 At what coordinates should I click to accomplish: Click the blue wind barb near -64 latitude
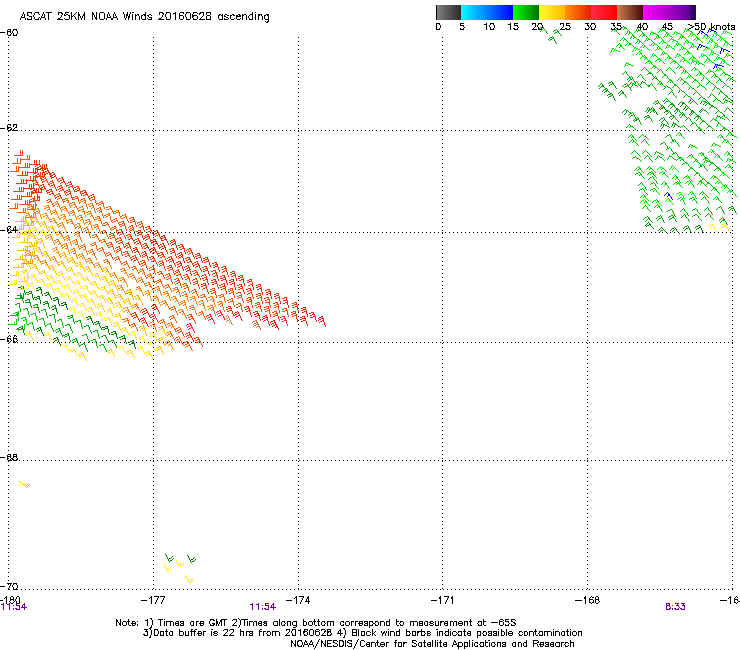coord(668,196)
